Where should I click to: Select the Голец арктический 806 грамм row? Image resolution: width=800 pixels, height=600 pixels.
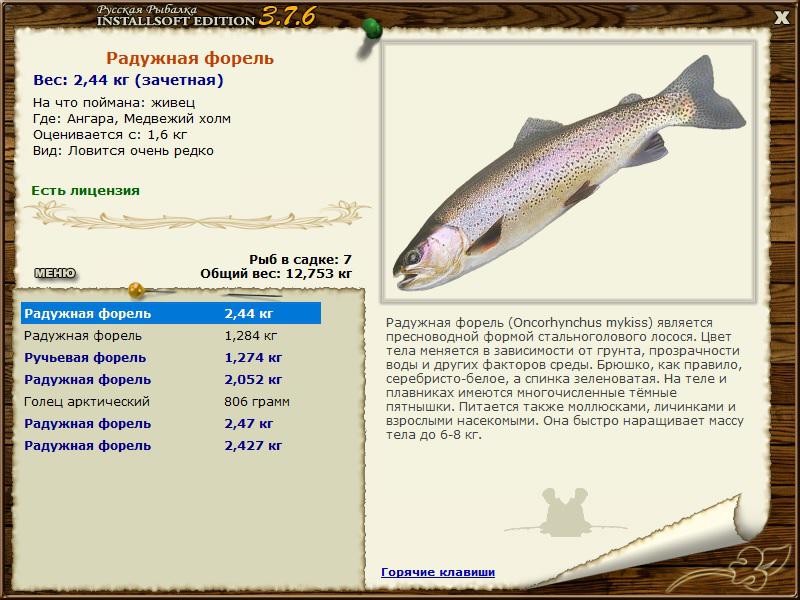tap(171, 402)
